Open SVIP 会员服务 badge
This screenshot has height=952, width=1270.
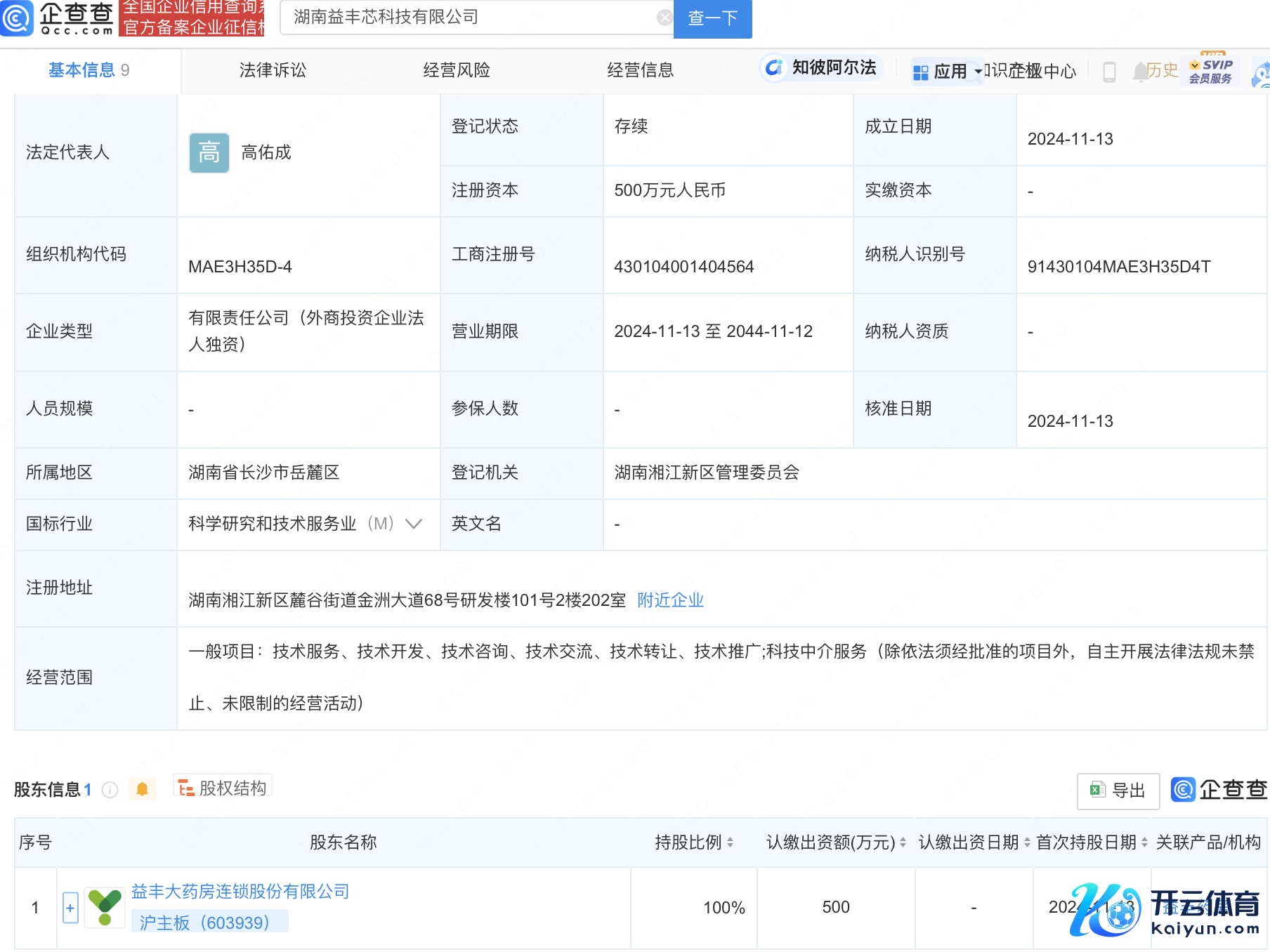pyautogui.click(x=1210, y=71)
